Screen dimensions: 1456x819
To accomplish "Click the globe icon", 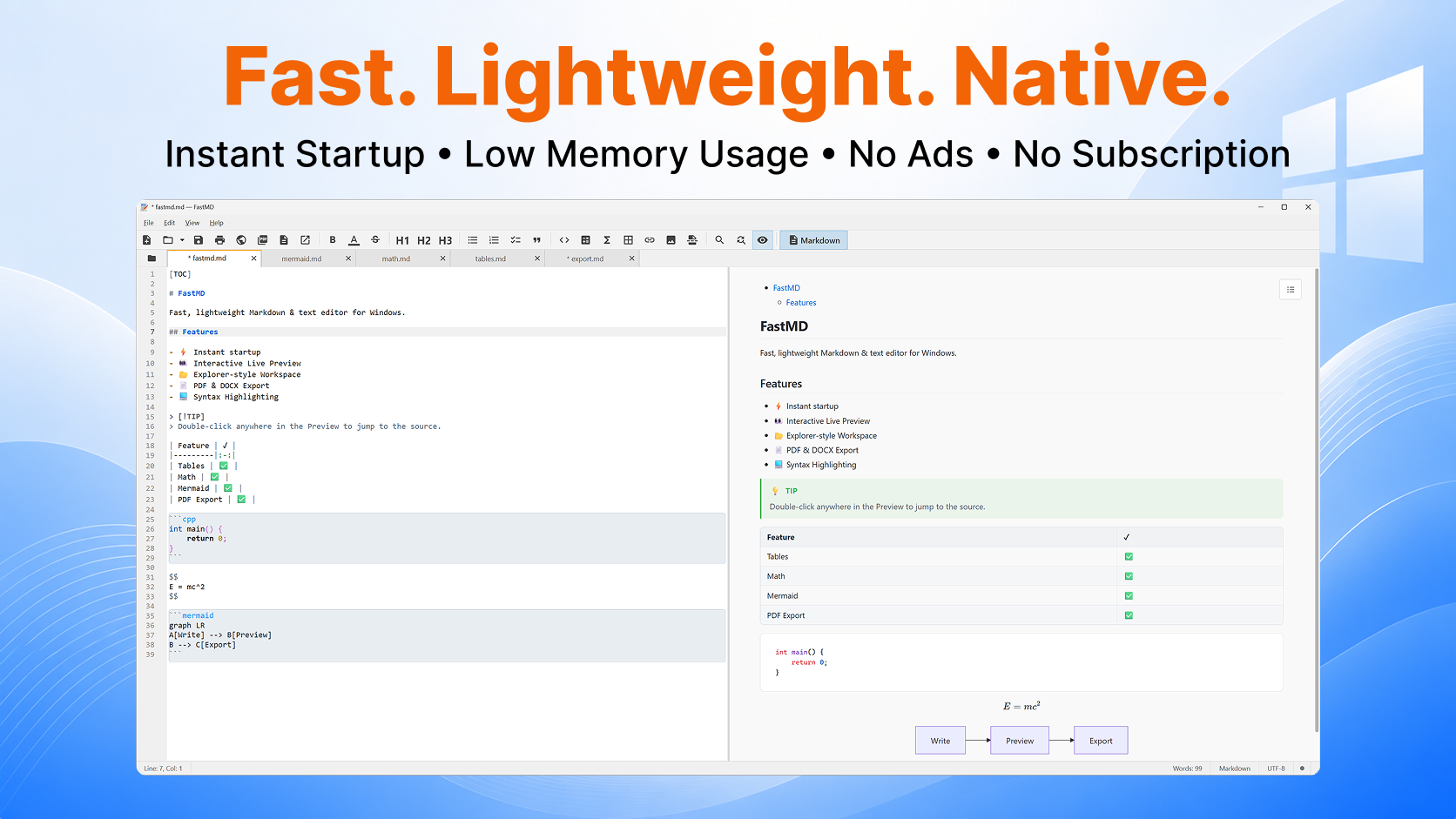I will [x=241, y=240].
